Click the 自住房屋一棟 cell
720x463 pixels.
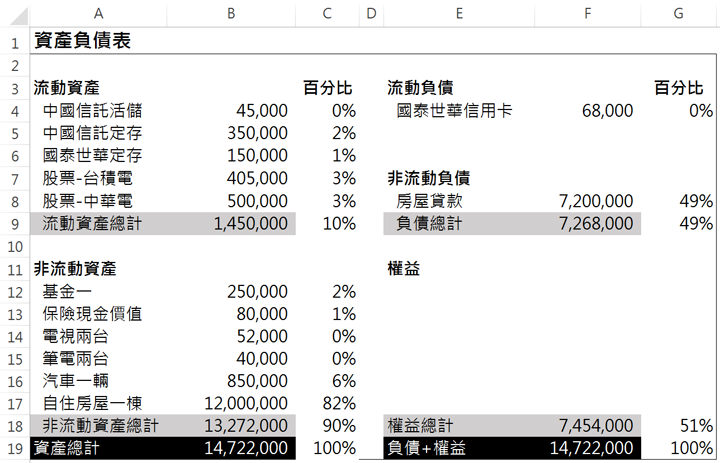click(x=98, y=403)
